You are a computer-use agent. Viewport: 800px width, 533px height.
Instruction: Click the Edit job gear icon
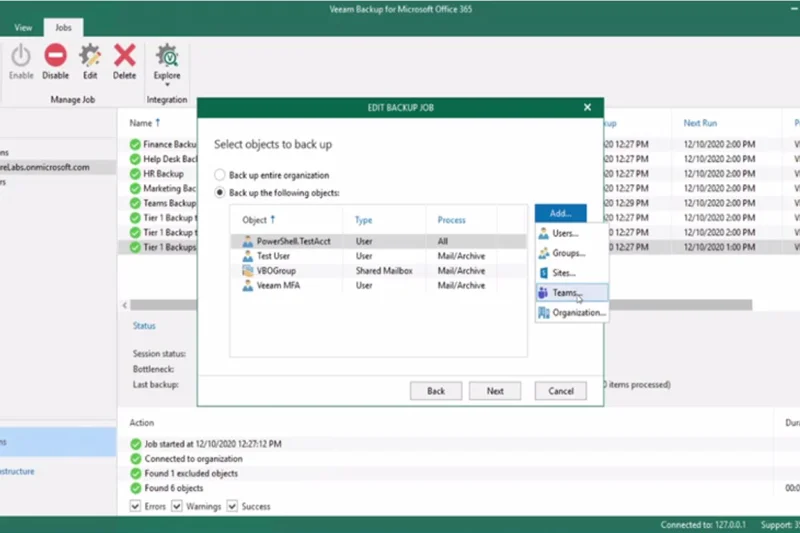[x=90, y=55]
